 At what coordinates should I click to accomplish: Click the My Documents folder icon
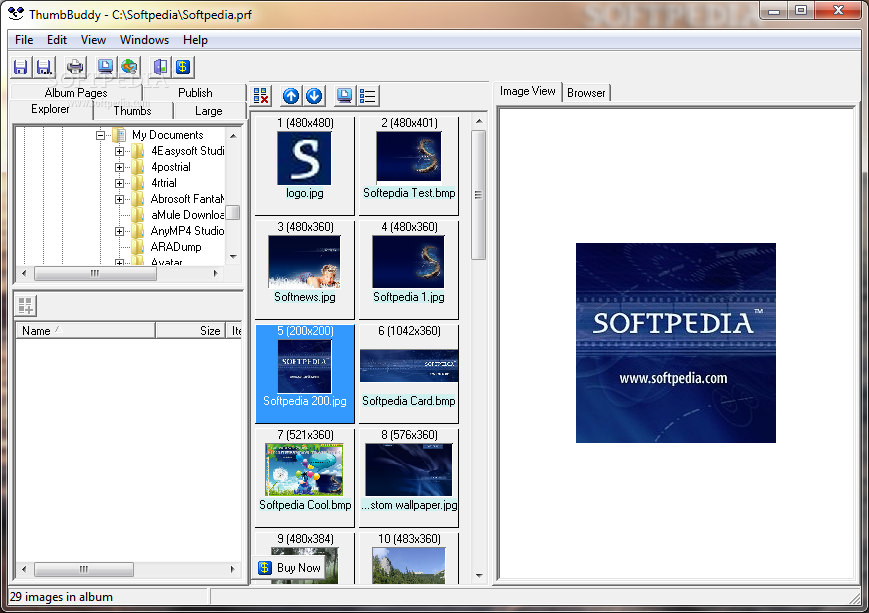(119, 135)
